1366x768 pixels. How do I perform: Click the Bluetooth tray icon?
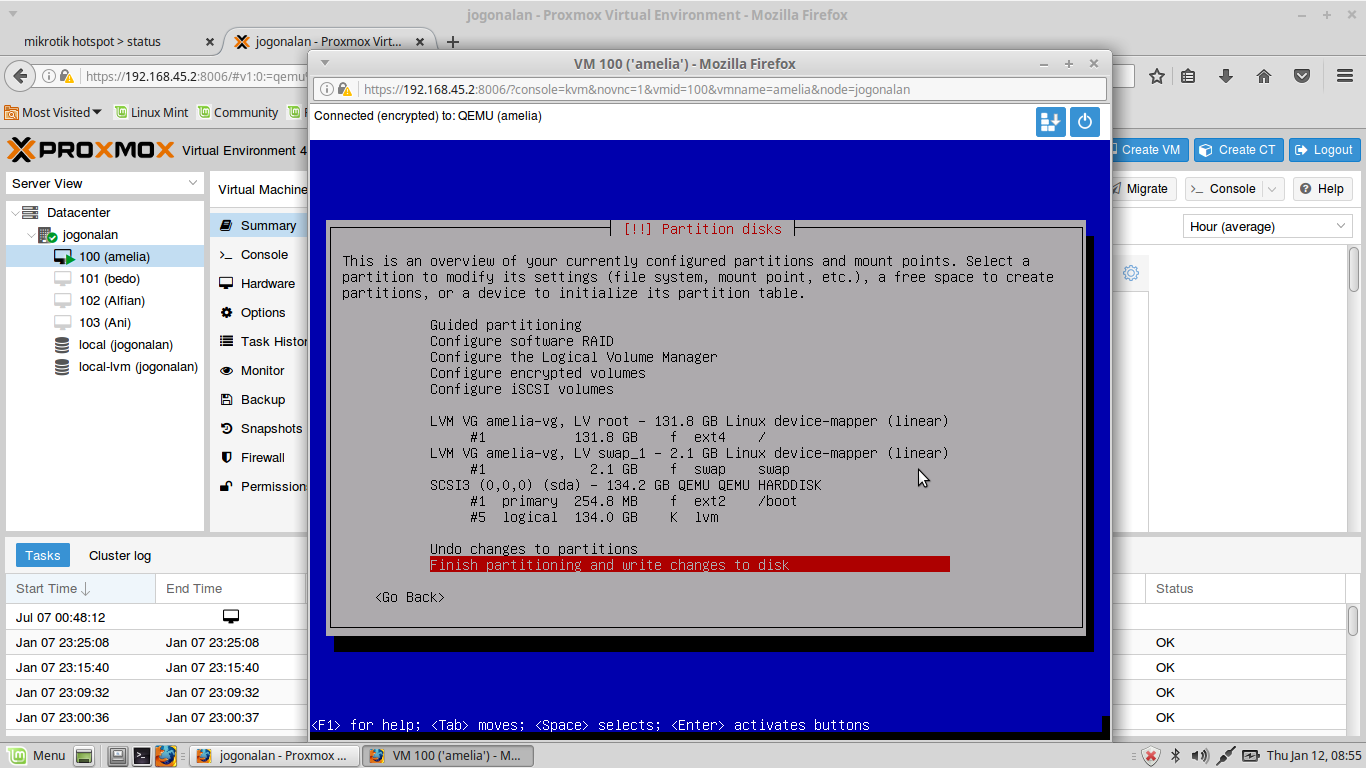(1176, 756)
